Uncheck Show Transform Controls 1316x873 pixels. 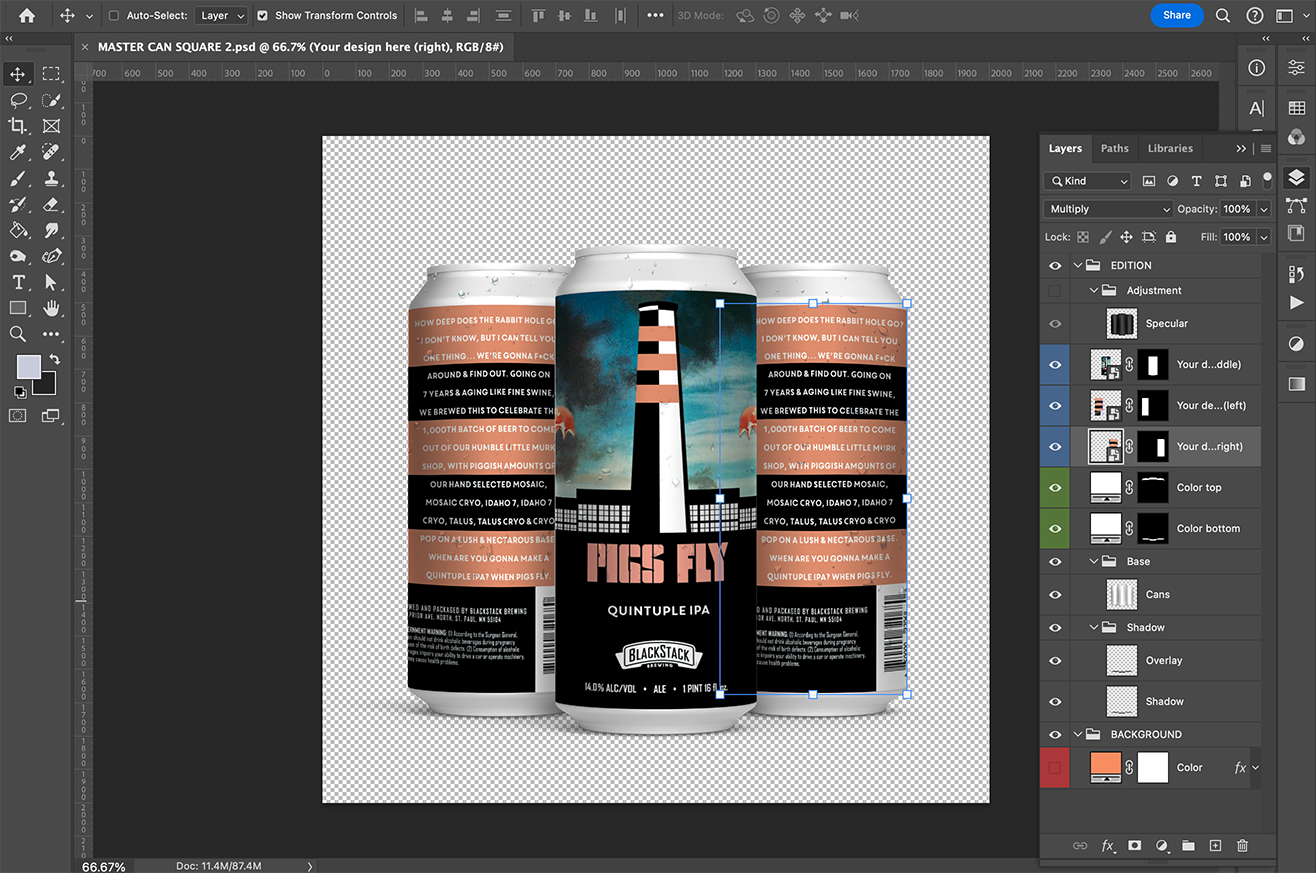pos(262,15)
